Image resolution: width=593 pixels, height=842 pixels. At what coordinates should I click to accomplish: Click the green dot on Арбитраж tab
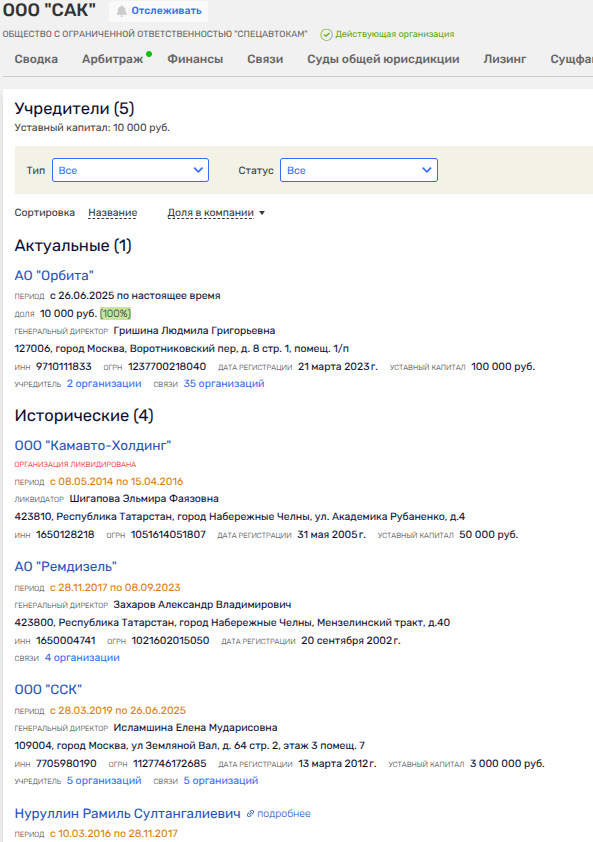pyautogui.click(x=149, y=54)
